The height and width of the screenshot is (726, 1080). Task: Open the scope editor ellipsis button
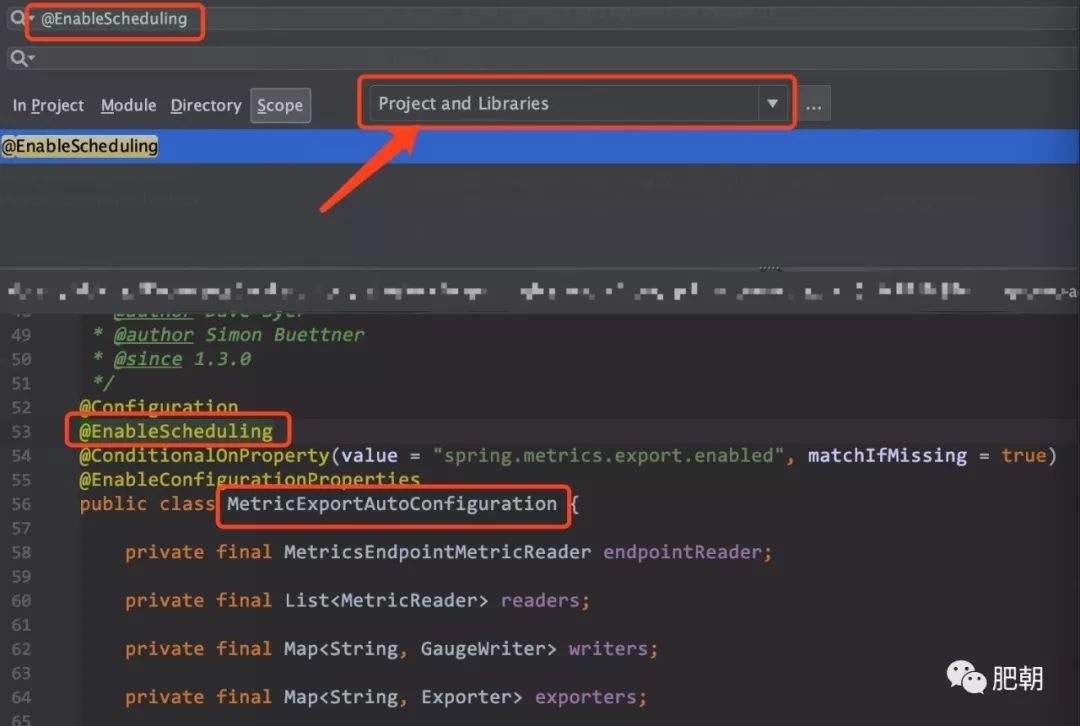(813, 104)
